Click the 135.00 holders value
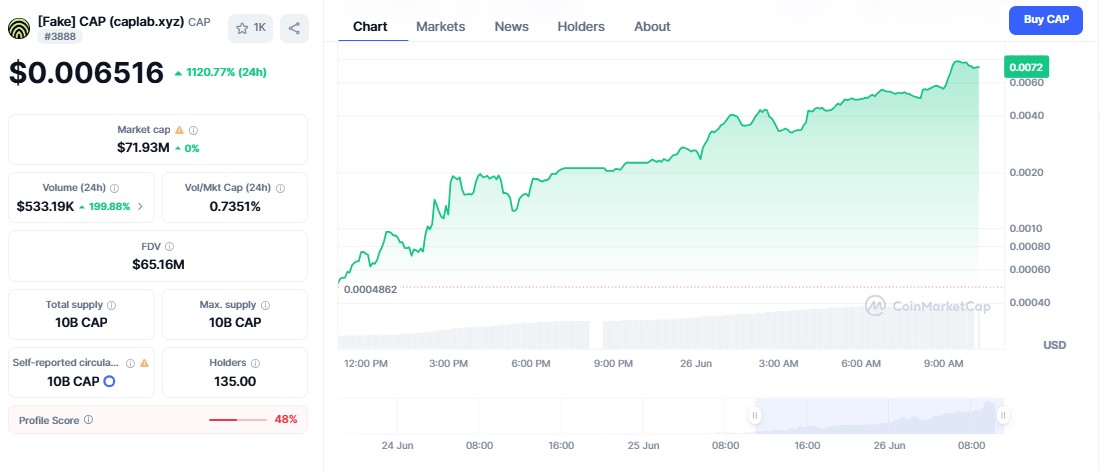1101x471 pixels. coord(235,381)
